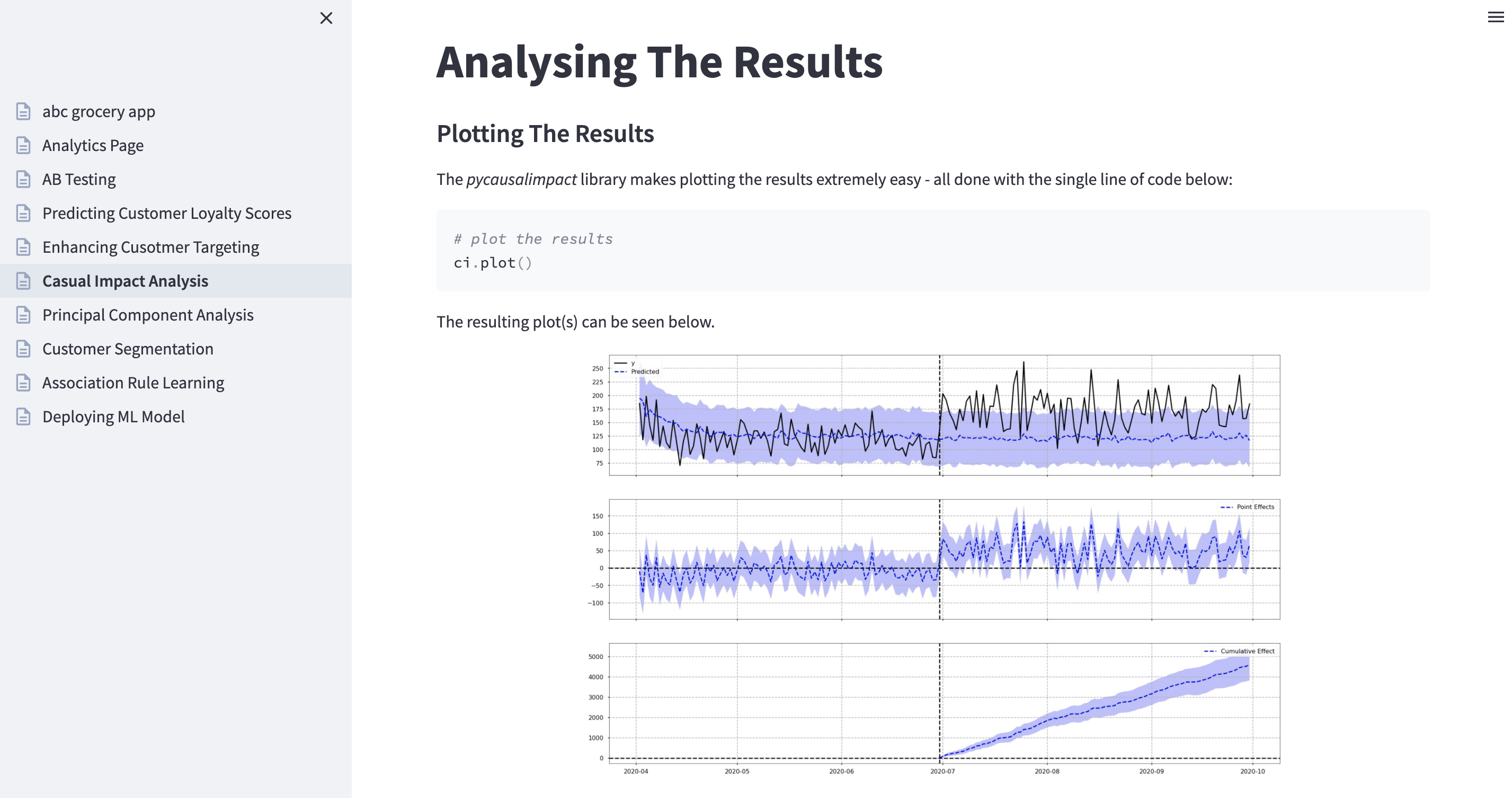
Task: Open the abc grocery app page
Action: 99,112
